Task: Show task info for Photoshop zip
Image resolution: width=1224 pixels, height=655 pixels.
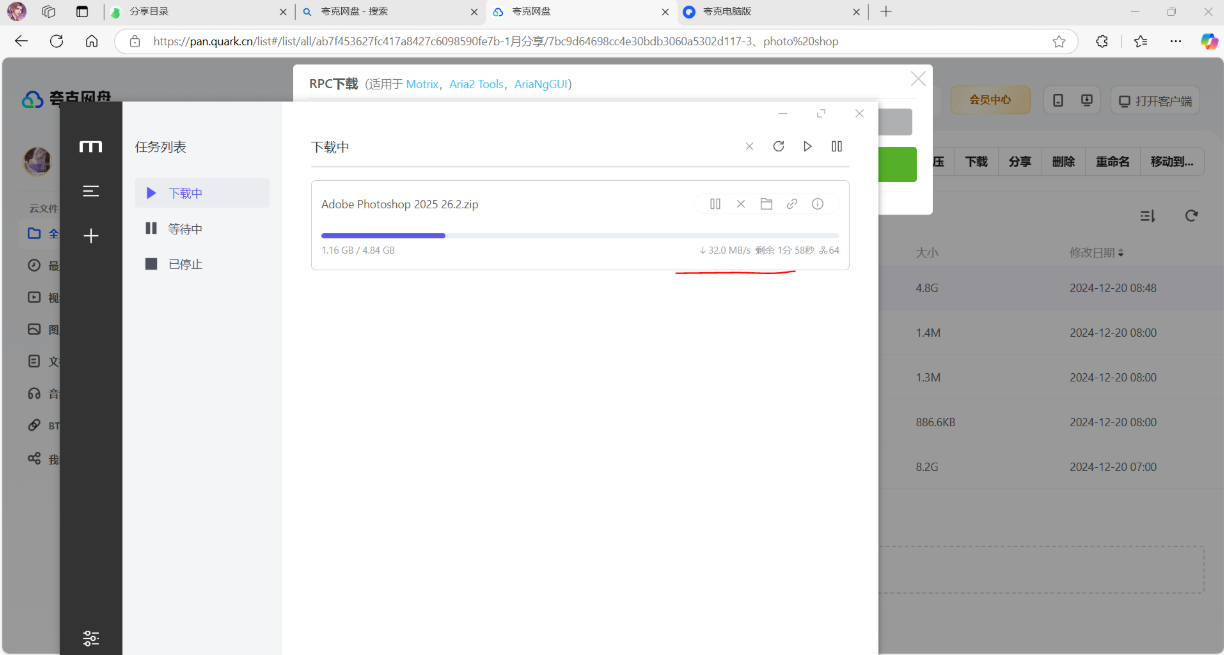Action: tap(817, 204)
